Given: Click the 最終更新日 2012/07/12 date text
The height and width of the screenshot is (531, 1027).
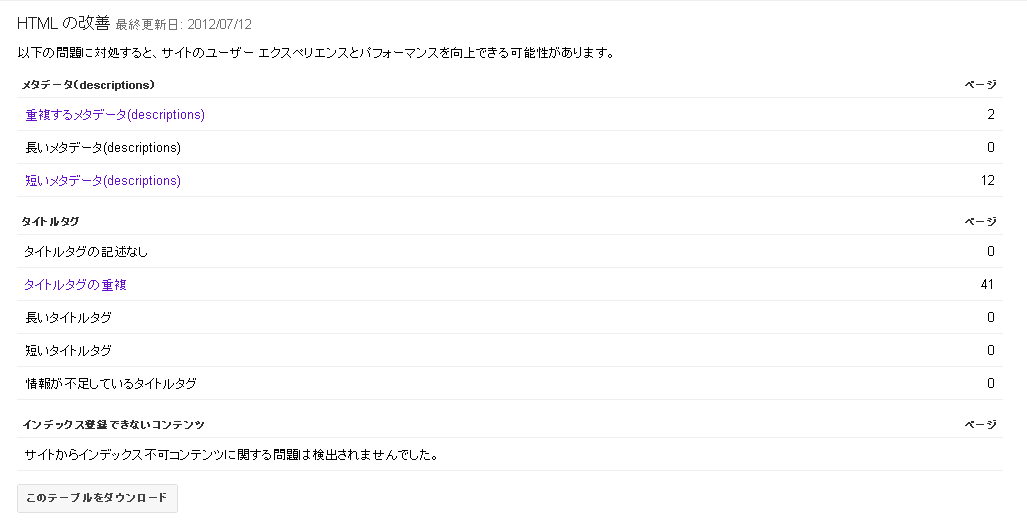Looking at the screenshot, I should point(183,25).
